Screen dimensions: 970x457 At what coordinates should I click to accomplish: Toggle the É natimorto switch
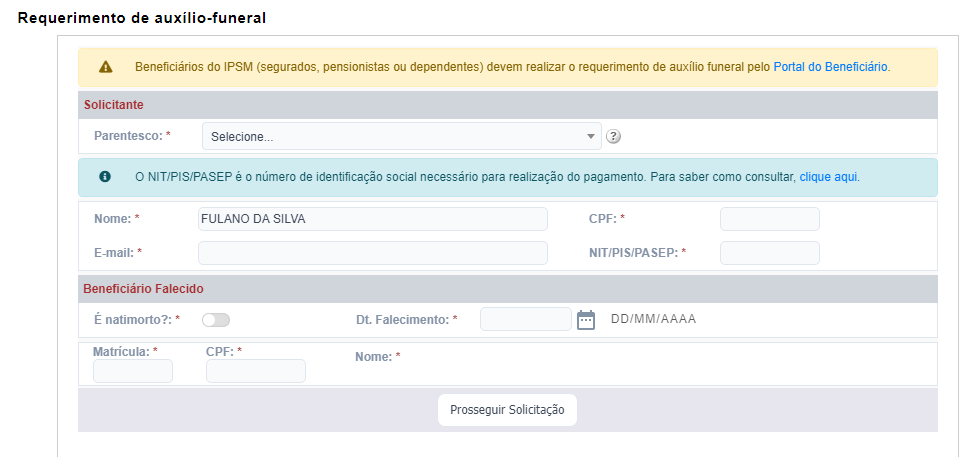coord(216,320)
